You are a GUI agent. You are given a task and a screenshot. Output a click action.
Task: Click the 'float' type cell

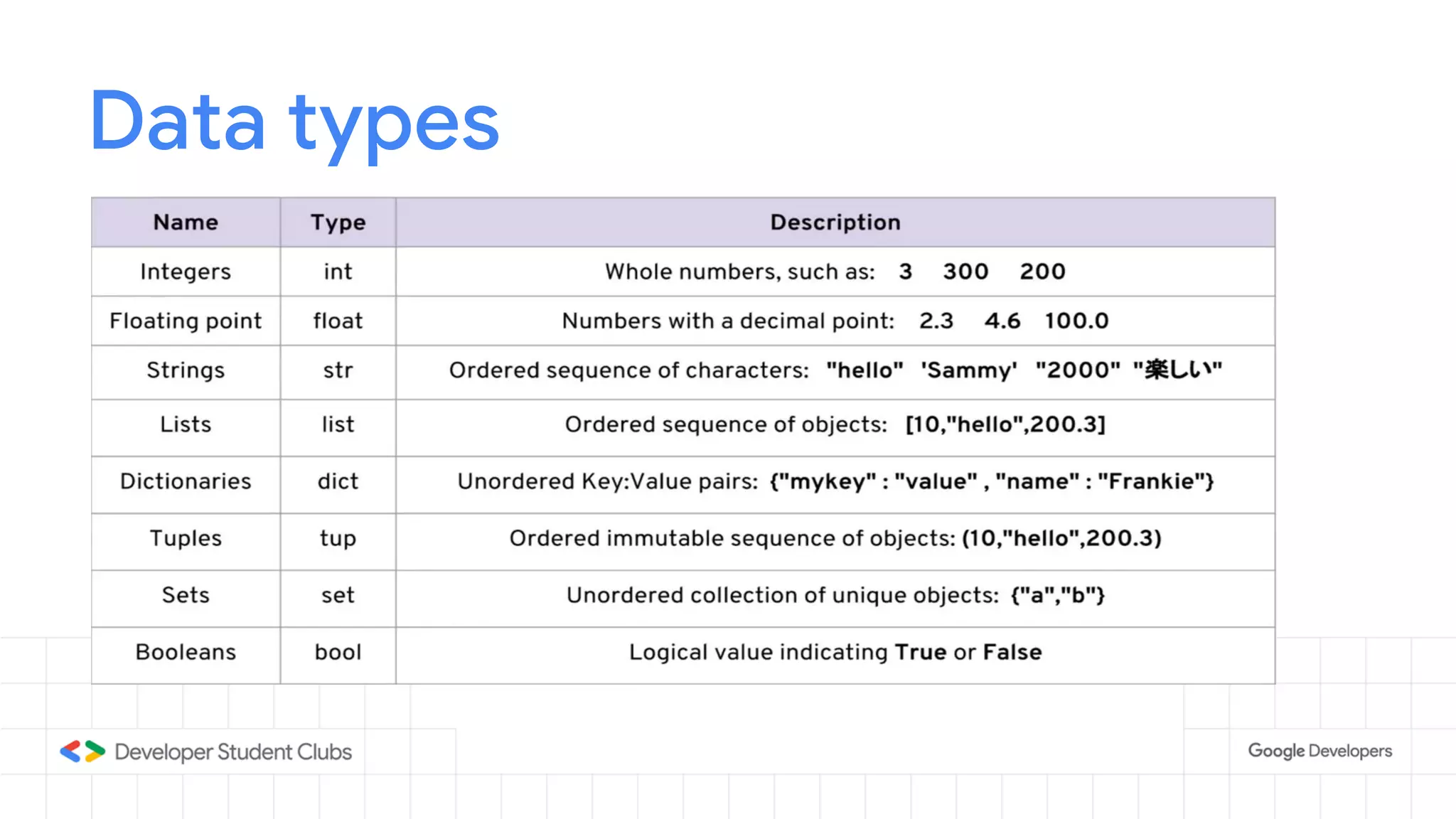[338, 321]
